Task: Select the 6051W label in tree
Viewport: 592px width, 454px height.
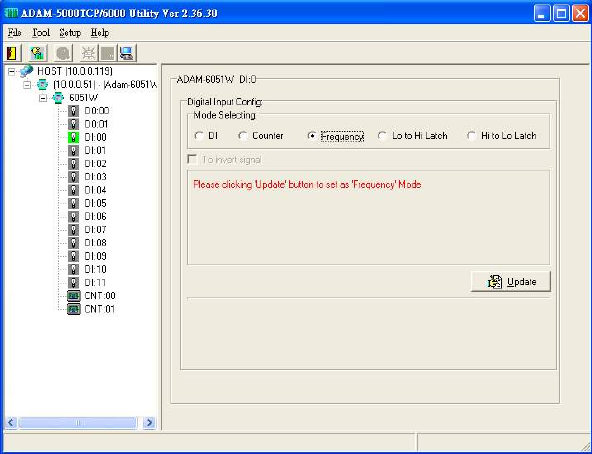Action: point(83,98)
